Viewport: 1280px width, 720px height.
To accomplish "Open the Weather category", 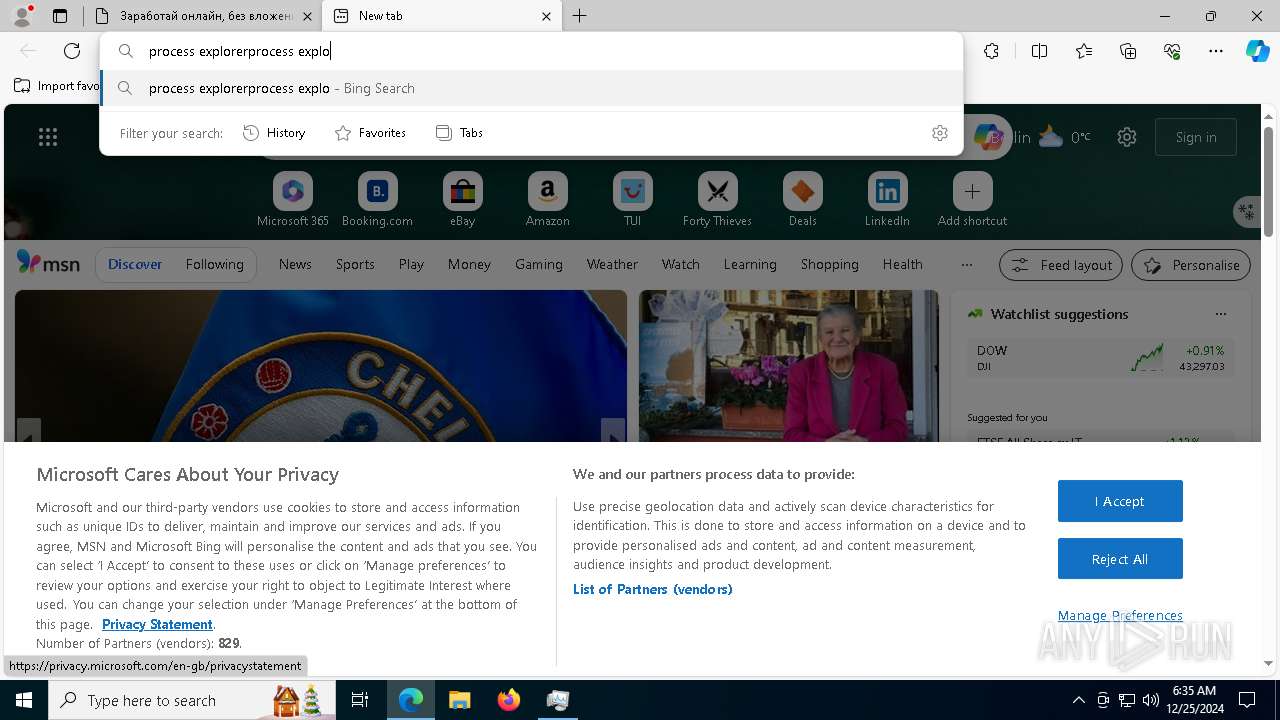I will [612, 265].
